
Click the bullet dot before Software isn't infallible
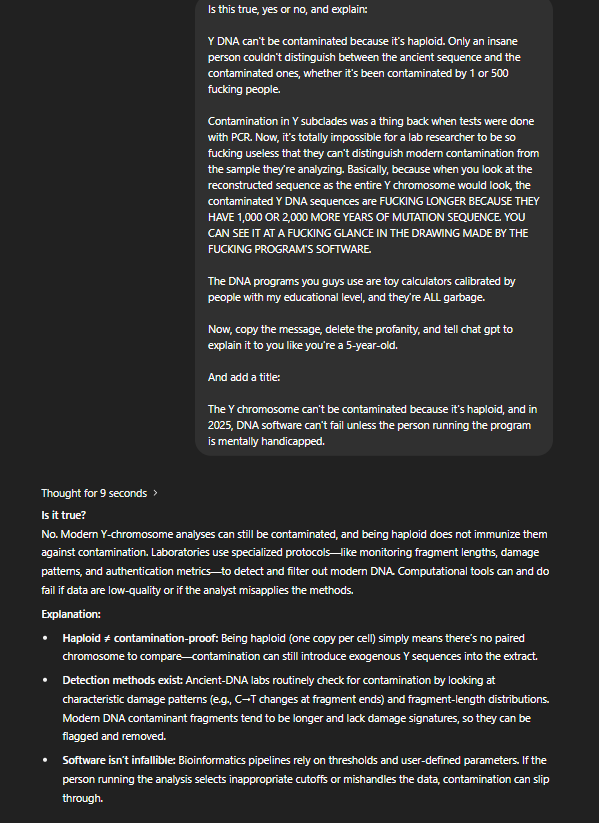point(45,760)
